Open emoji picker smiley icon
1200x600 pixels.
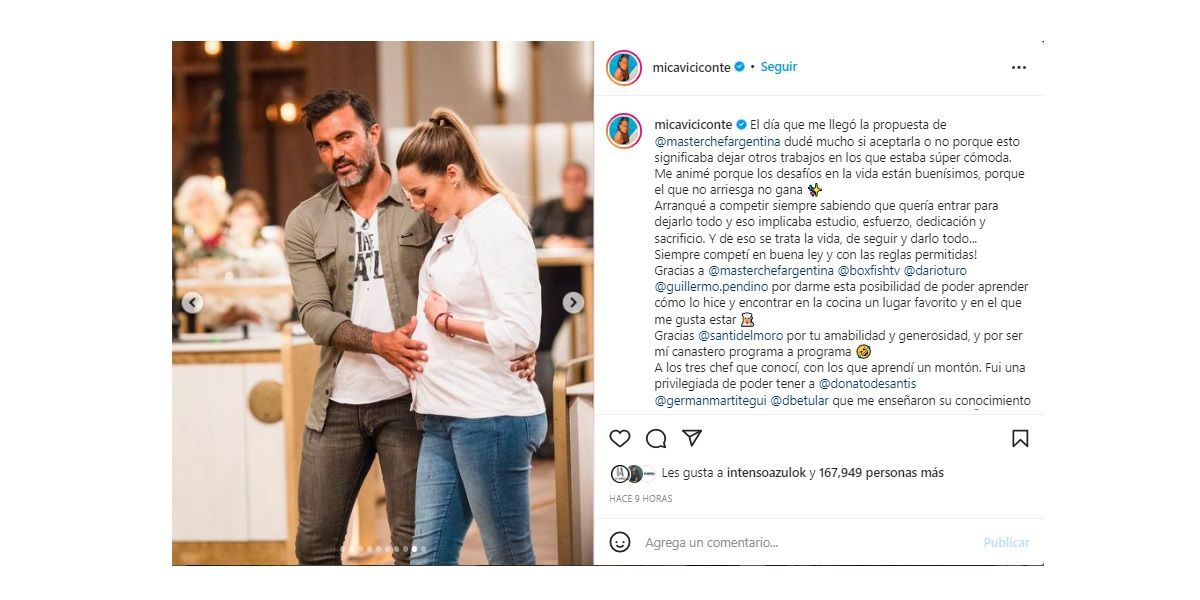[620, 542]
